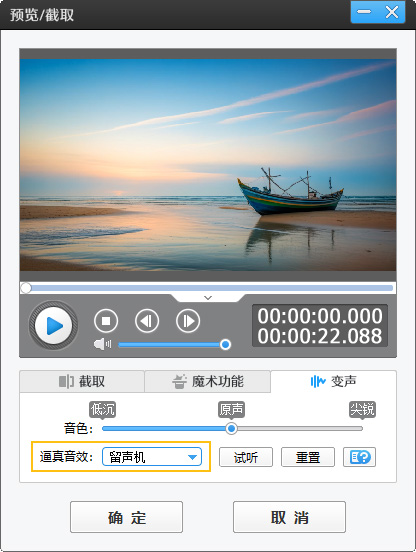Confirm with the 确定 button
Image resolution: width=416 pixels, height=552 pixels.
[126, 517]
